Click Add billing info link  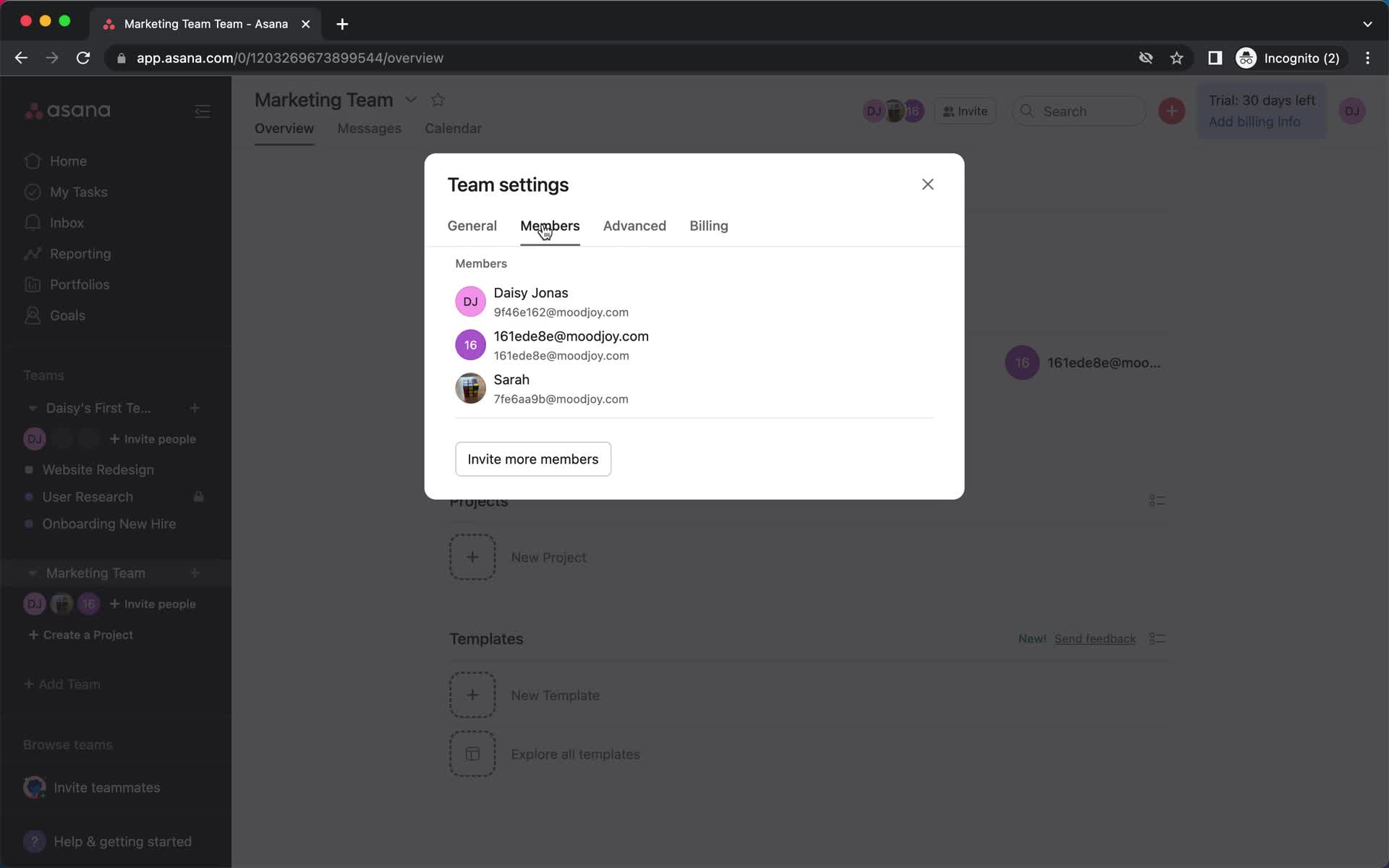(x=1255, y=121)
